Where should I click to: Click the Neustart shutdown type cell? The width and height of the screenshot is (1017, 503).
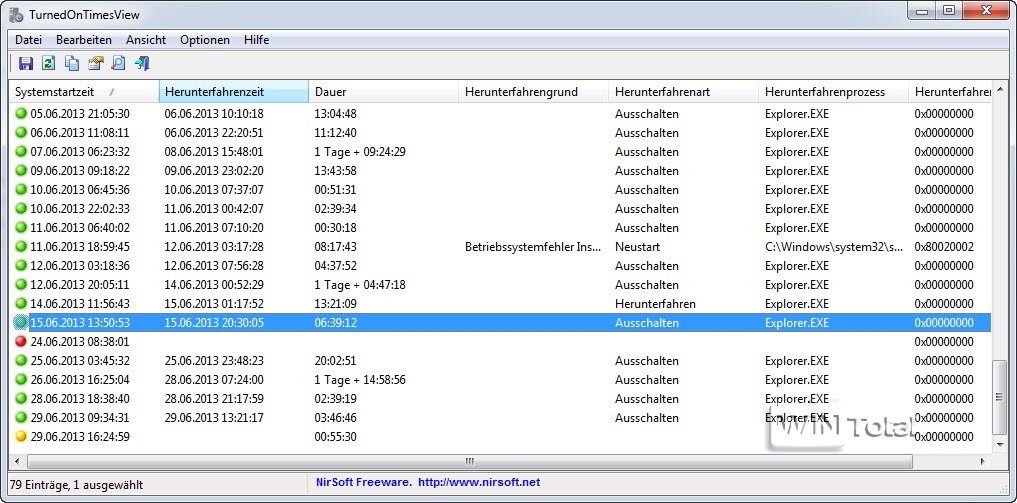(638, 247)
